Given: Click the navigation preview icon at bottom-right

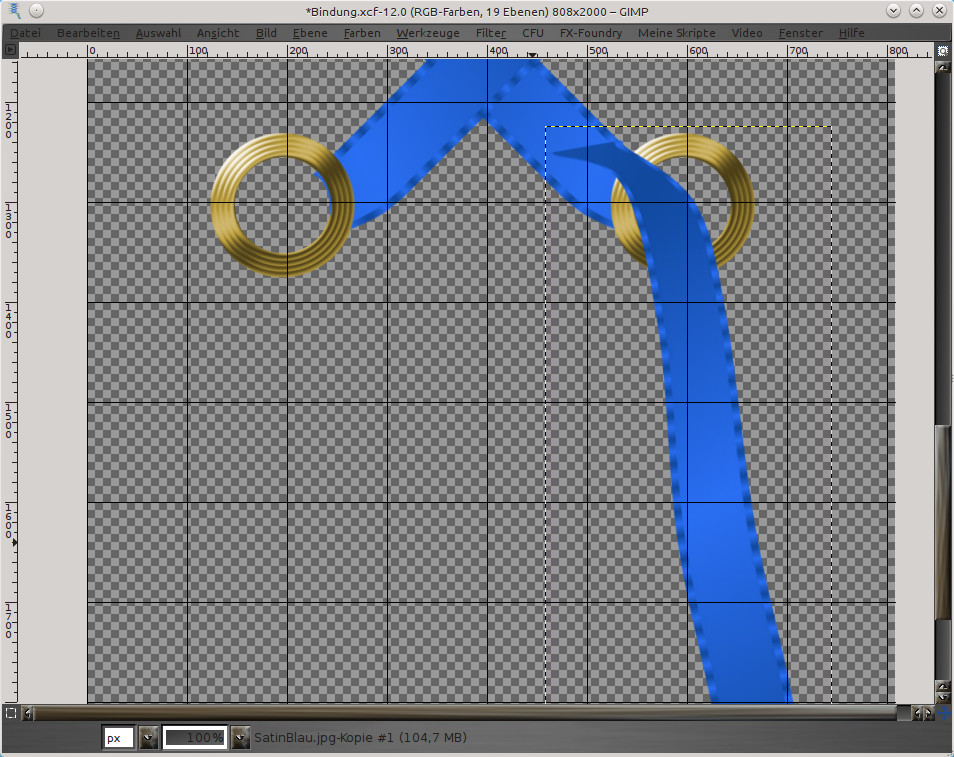Looking at the screenshot, I should (942, 713).
